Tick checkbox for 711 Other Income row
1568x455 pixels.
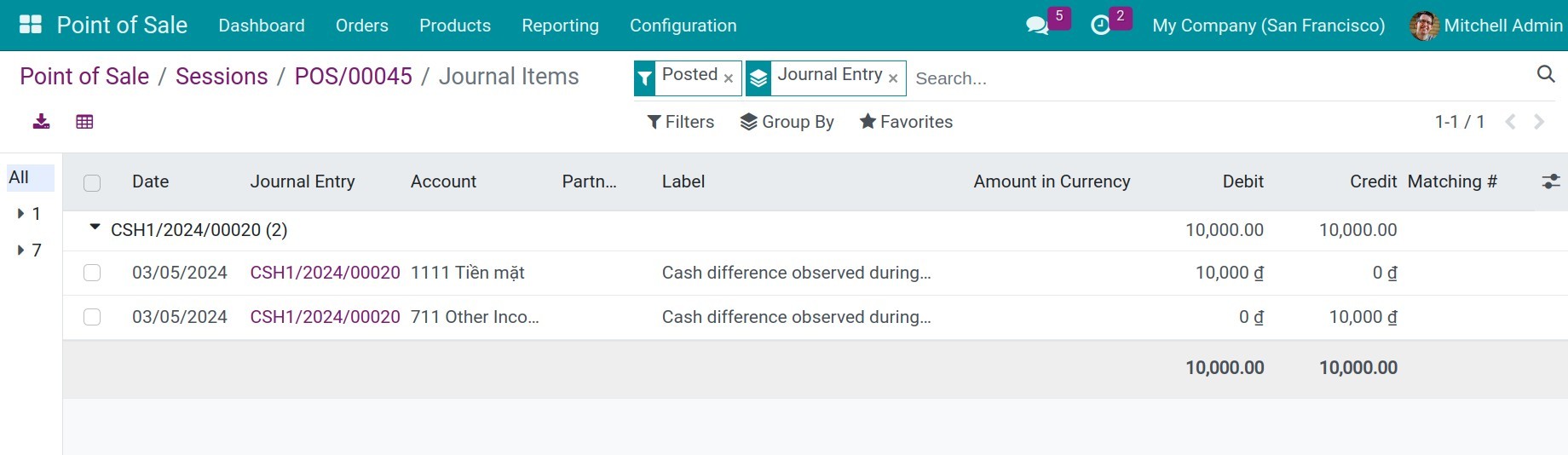tap(92, 317)
